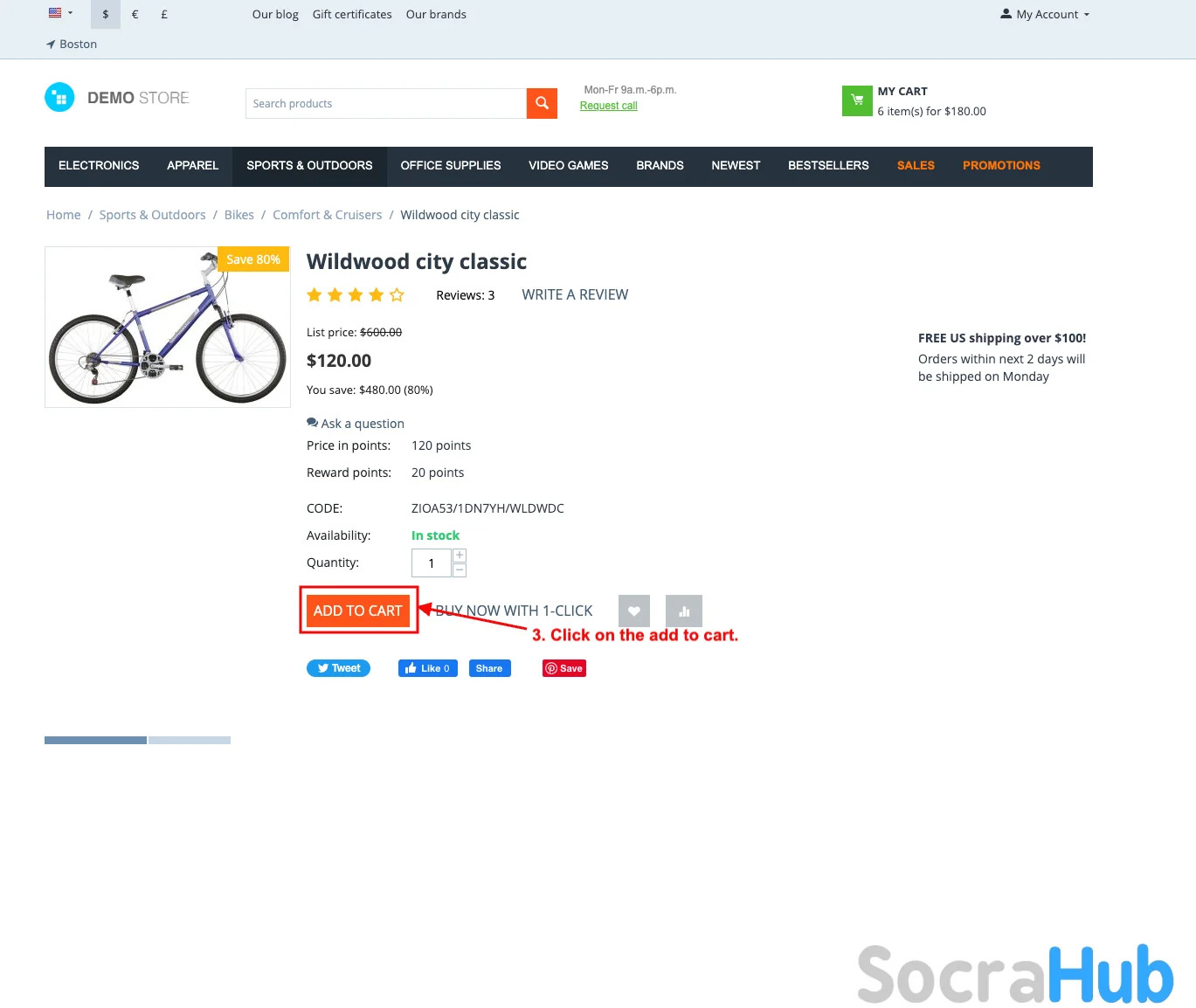Screen dimensions: 1196x1008
Task: Click the orange search magnifier button
Action: 542,103
